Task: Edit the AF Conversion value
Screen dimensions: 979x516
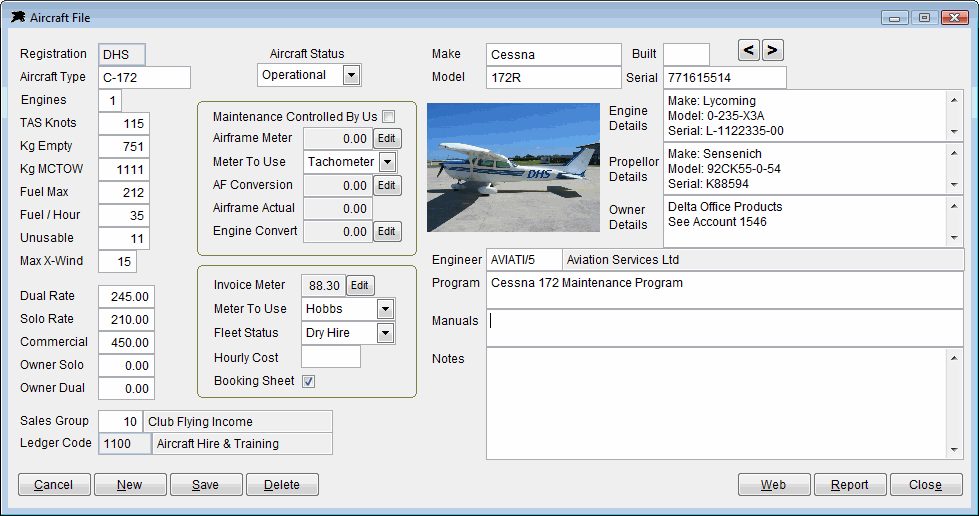Action: point(386,186)
